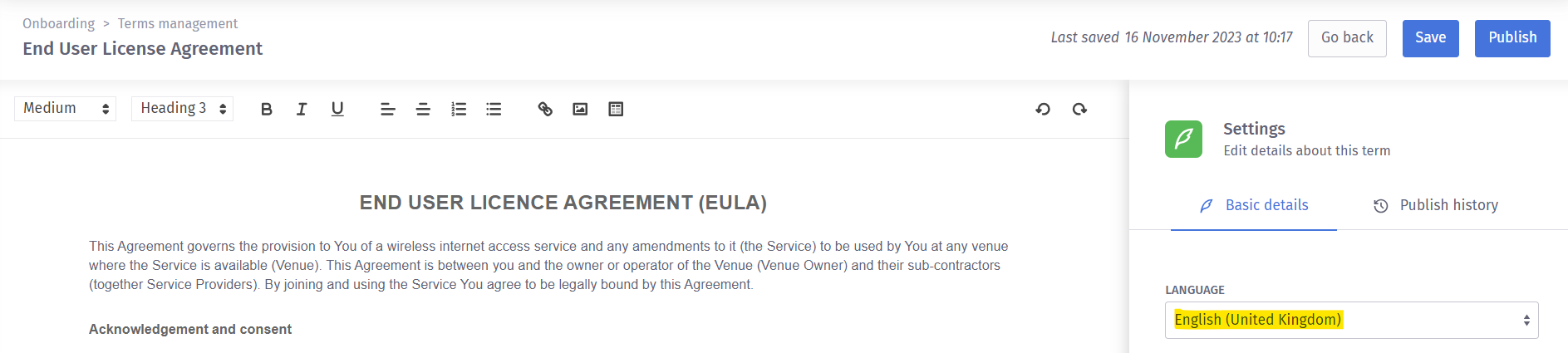Switch to the Publish history tab
Screen dimensions: 1568x353
tap(1436, 205)
